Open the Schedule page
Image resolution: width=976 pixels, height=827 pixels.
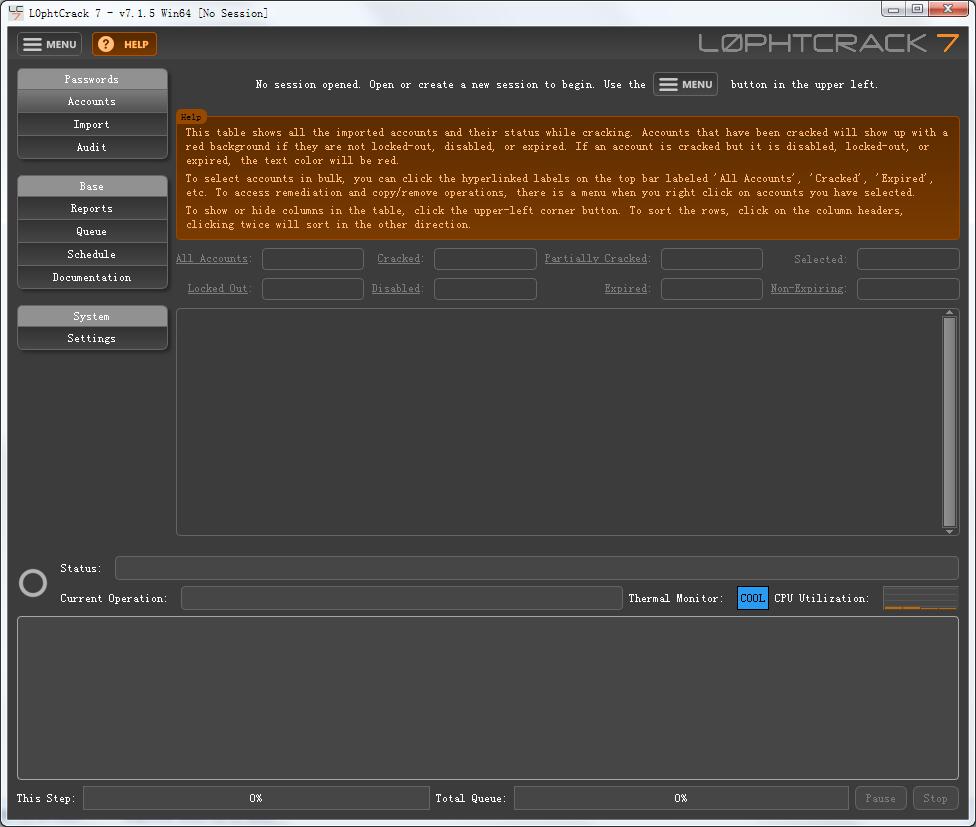(92, 255)
